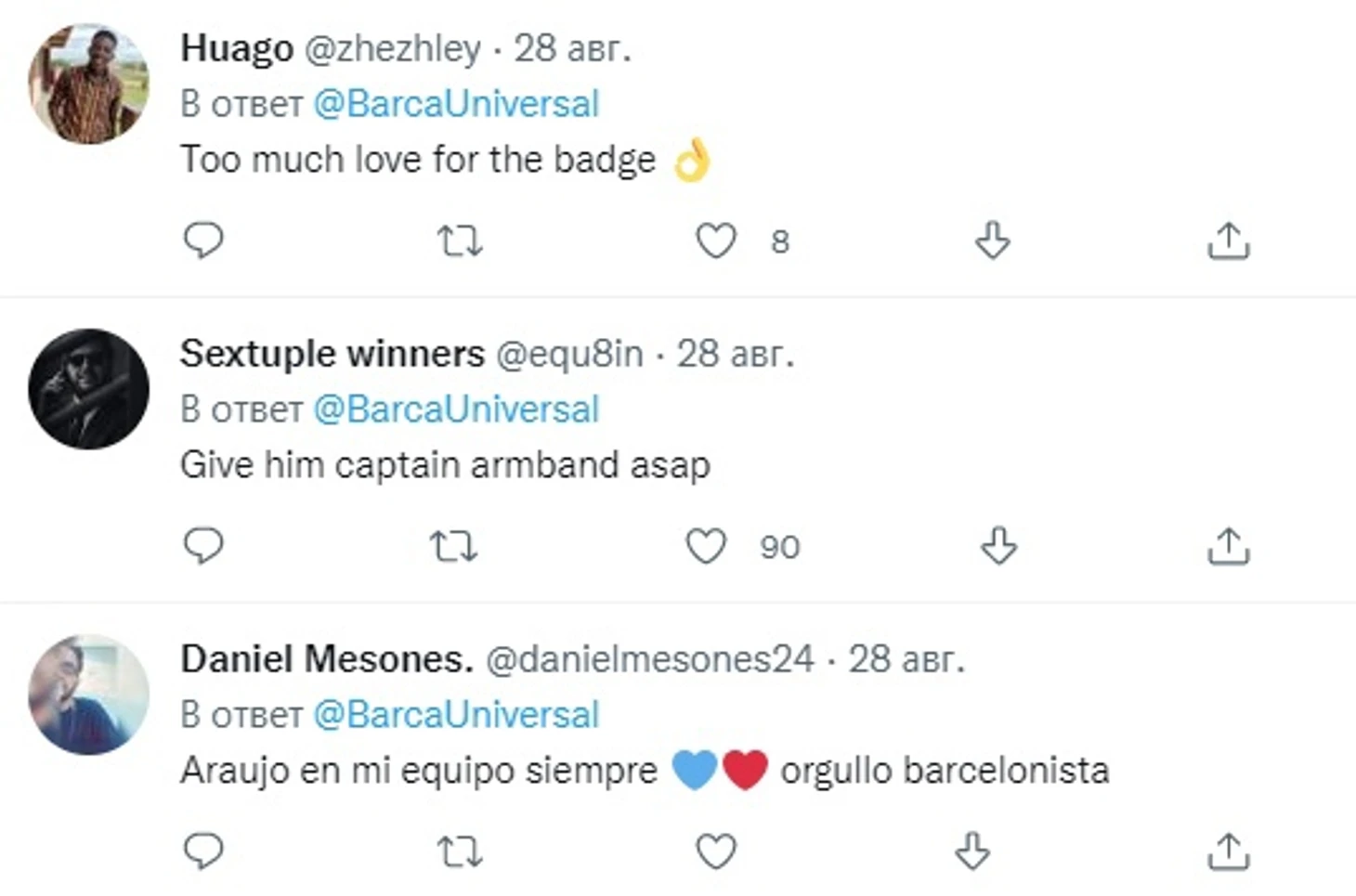Retweet Huago's badge comment
The width and height of the screenshot is (1356, 896).
[460, 241]
